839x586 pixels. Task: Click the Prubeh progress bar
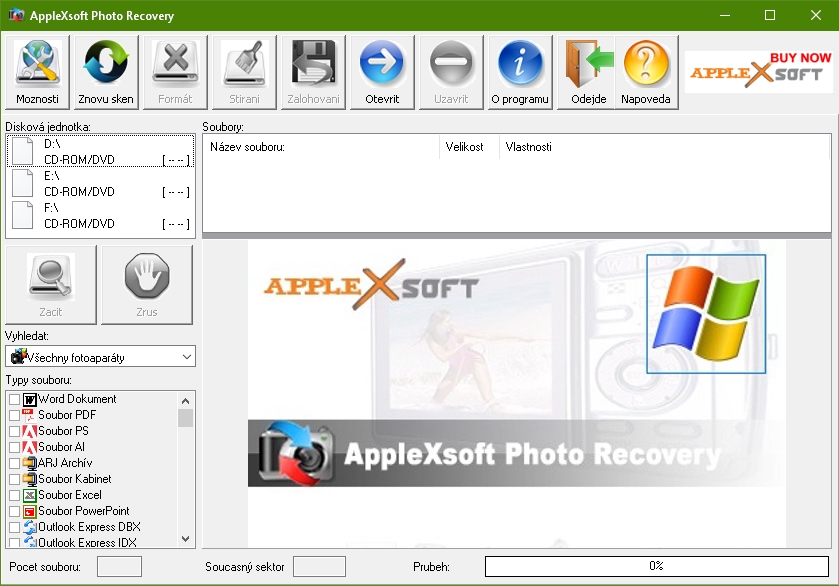(x=657, y=566)
